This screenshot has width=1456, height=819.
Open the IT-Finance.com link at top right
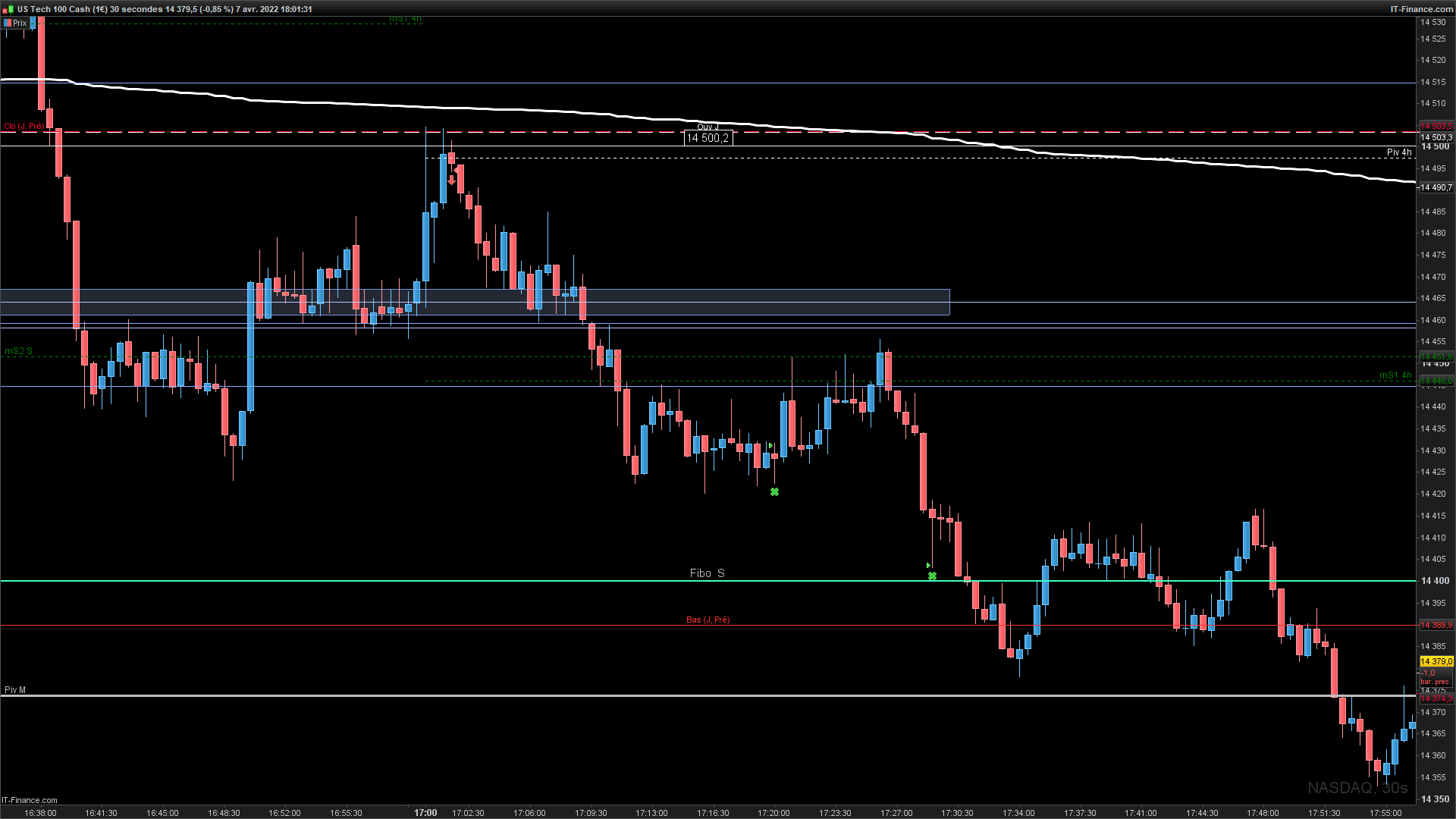pyautogui.click(x=1421, y=9)
